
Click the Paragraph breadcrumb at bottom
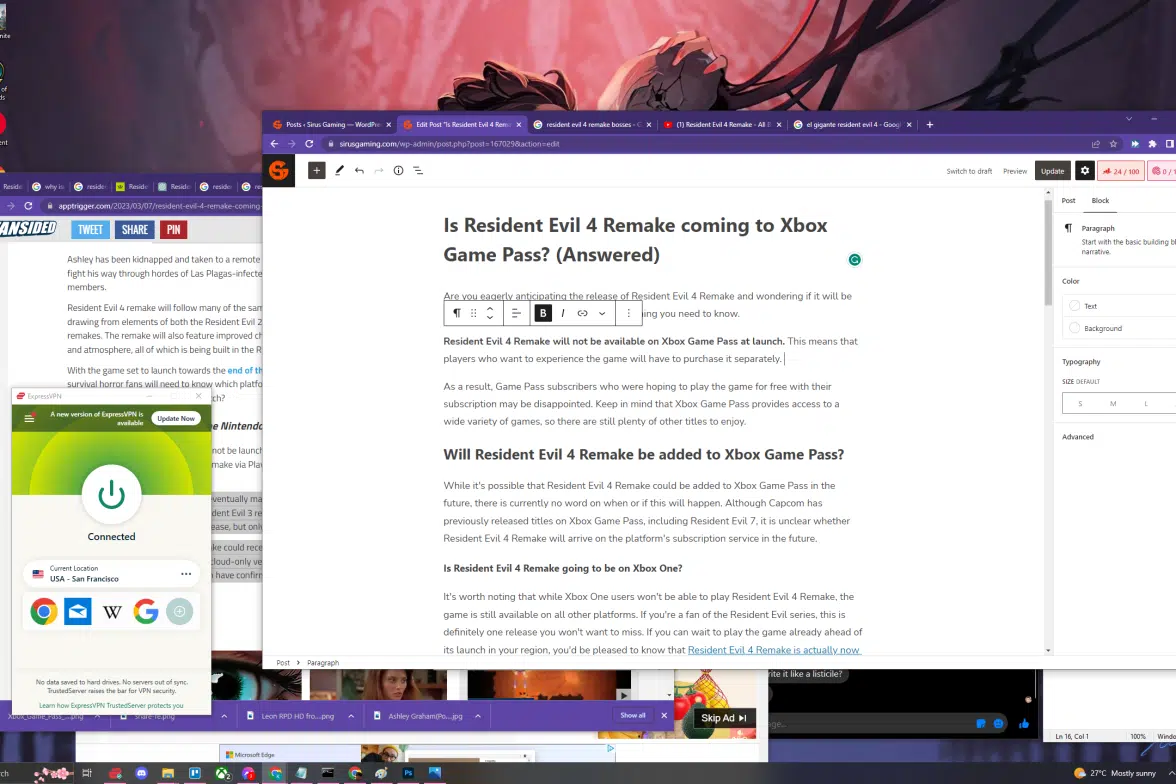(x=323, y=662)
